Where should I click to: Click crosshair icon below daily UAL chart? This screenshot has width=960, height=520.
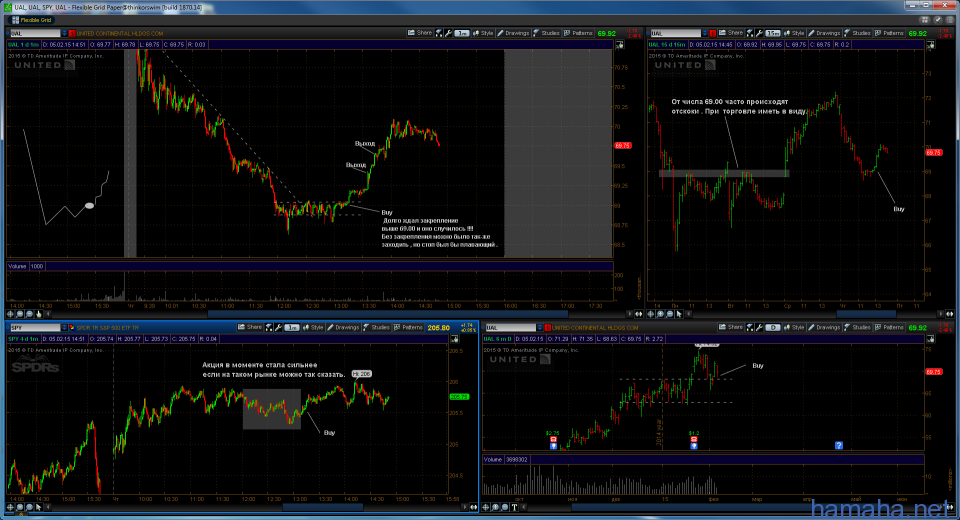pos(486,507)
